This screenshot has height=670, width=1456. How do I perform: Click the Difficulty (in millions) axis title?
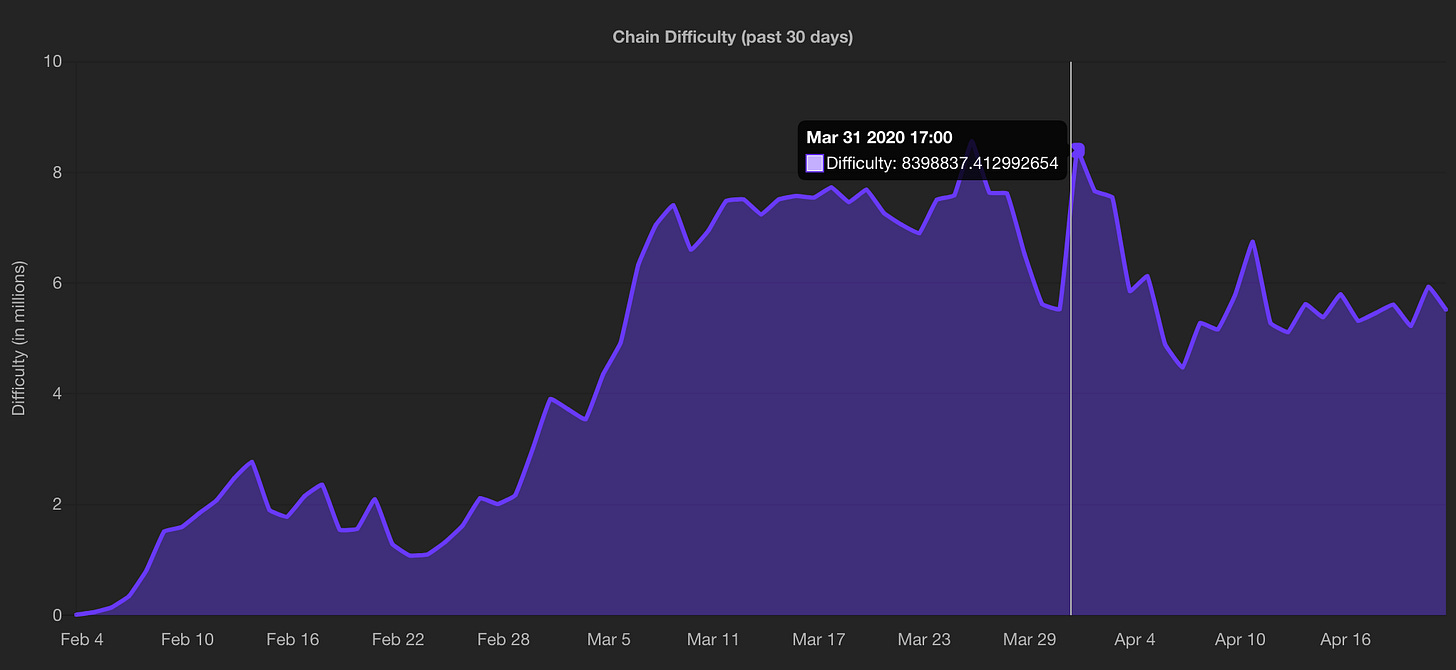[x=19, y=338]
